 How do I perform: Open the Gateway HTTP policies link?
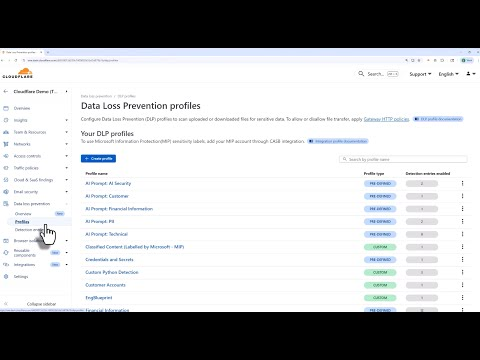click(386, 119)
